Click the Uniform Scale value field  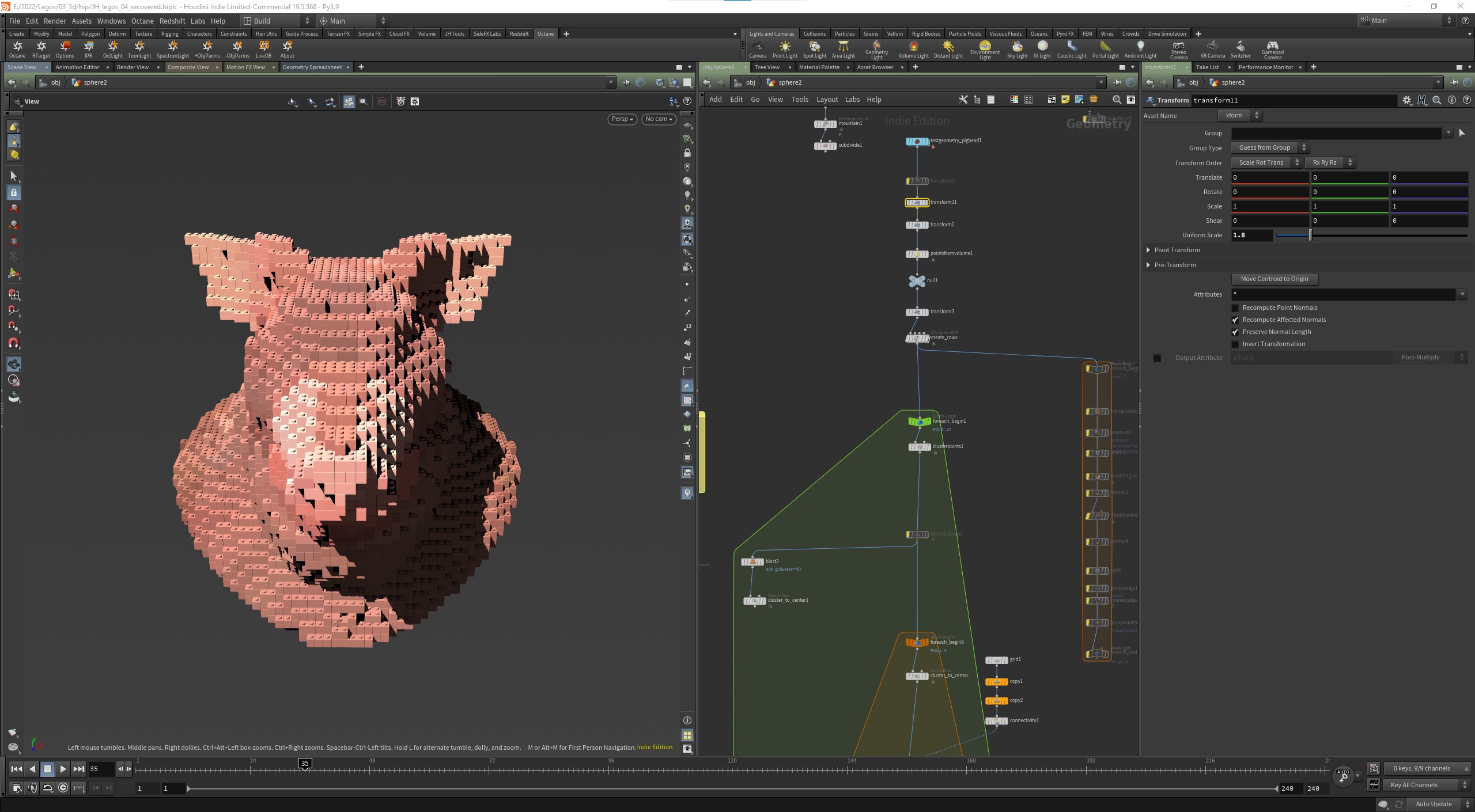1251,236
